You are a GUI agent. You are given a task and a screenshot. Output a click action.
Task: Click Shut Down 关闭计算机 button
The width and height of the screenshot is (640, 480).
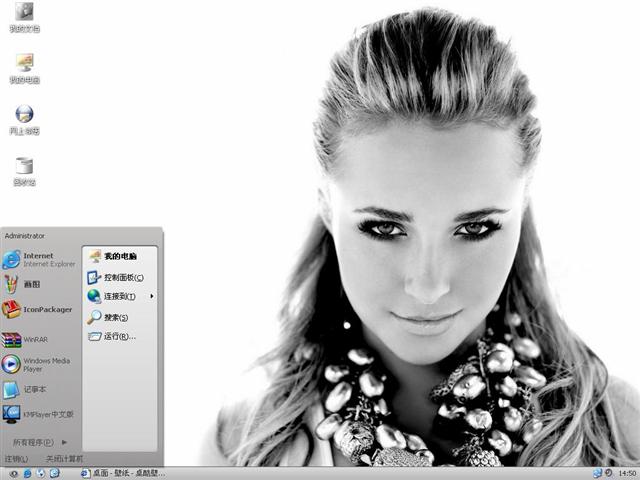coord(64,459)
